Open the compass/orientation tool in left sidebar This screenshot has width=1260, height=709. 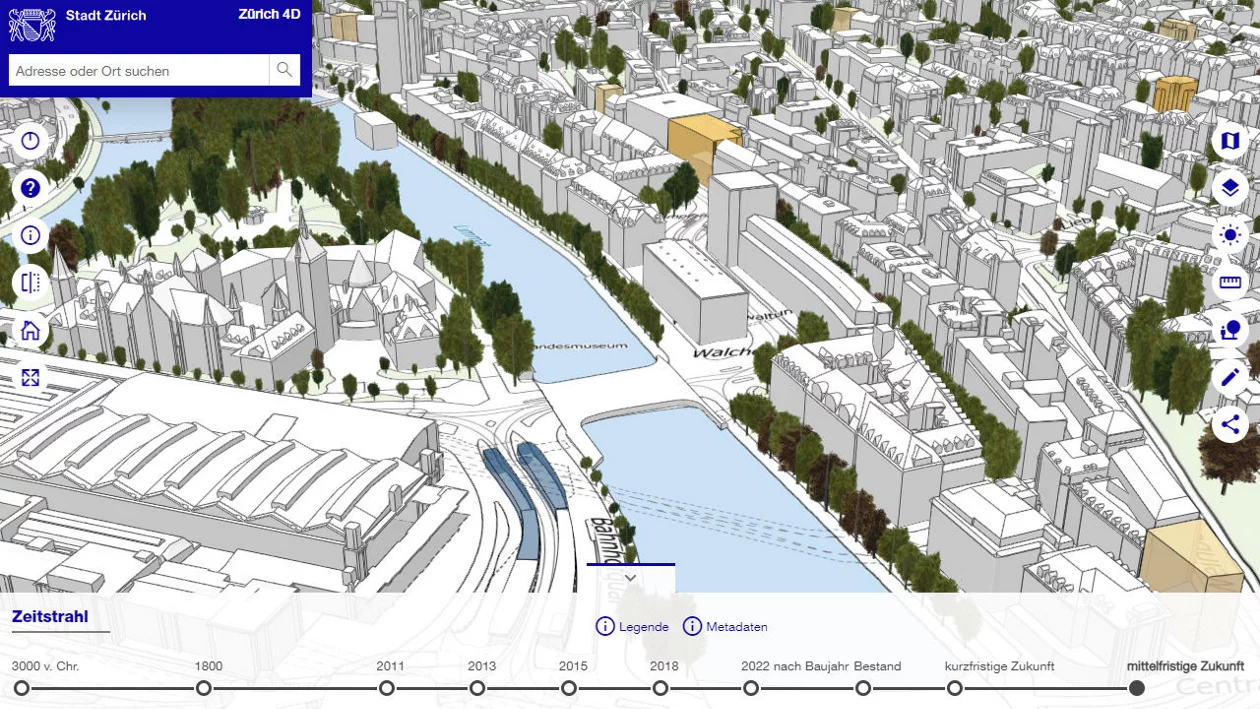(30, 141)
